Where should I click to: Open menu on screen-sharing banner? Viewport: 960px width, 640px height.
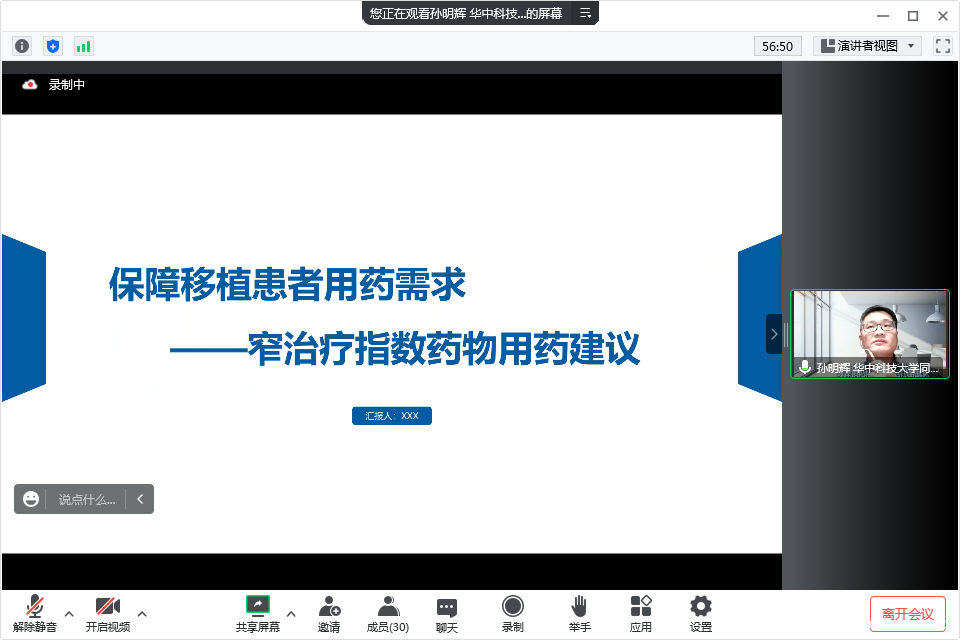586,13
